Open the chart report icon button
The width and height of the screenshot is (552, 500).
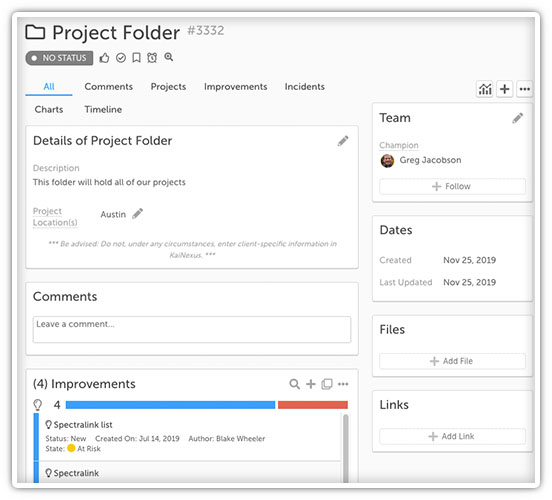pos(485,89)
